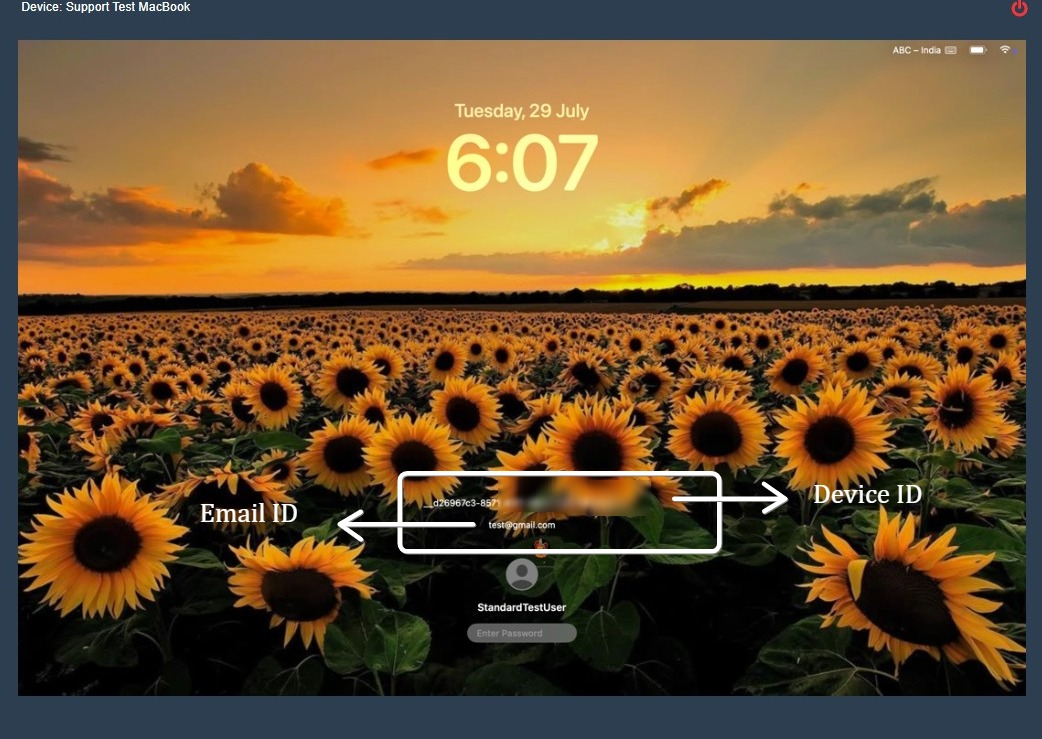Click the Device ID annotation label

pos(867,494)
